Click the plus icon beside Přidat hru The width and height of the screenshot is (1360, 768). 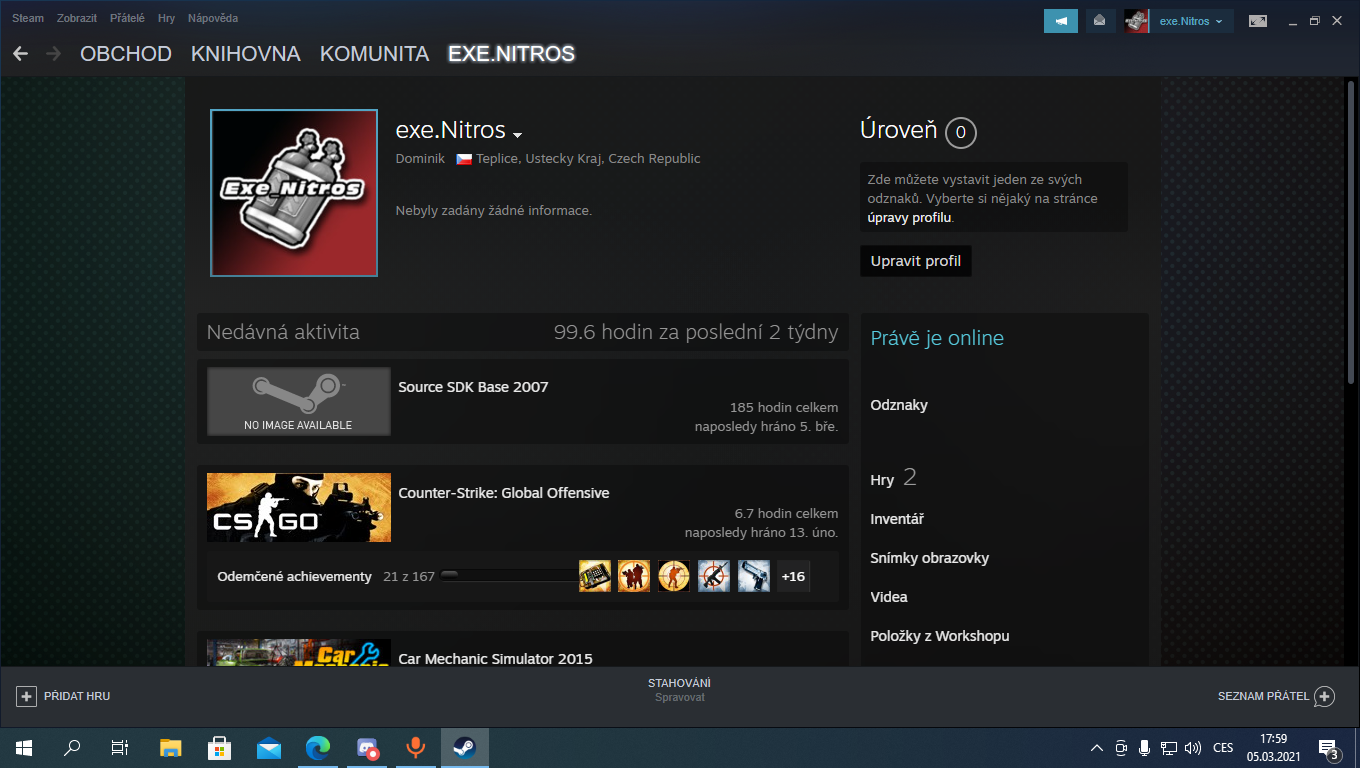pyautogui.click(x=27, y=696)
